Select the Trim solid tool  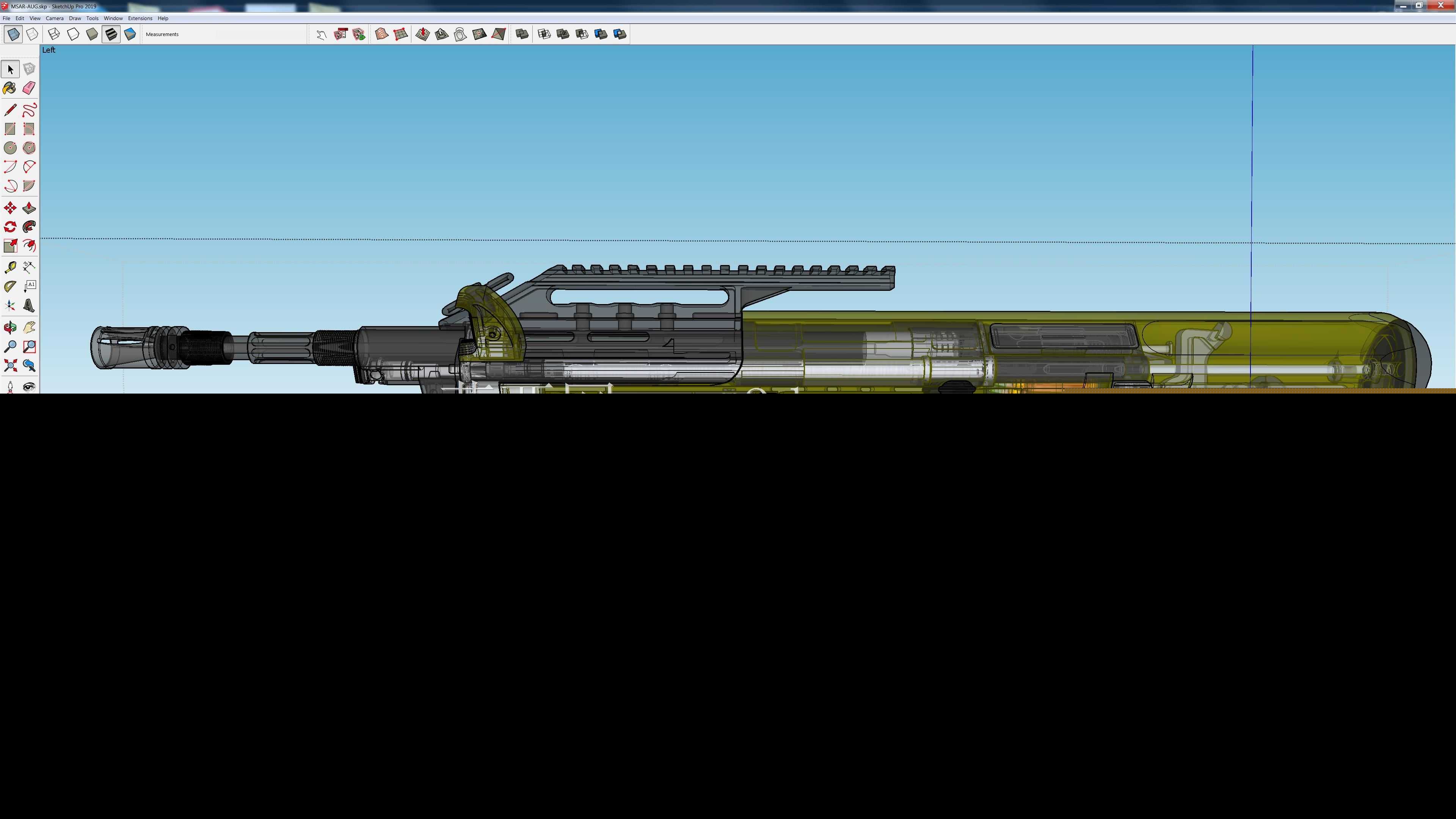tap(601, 35)
